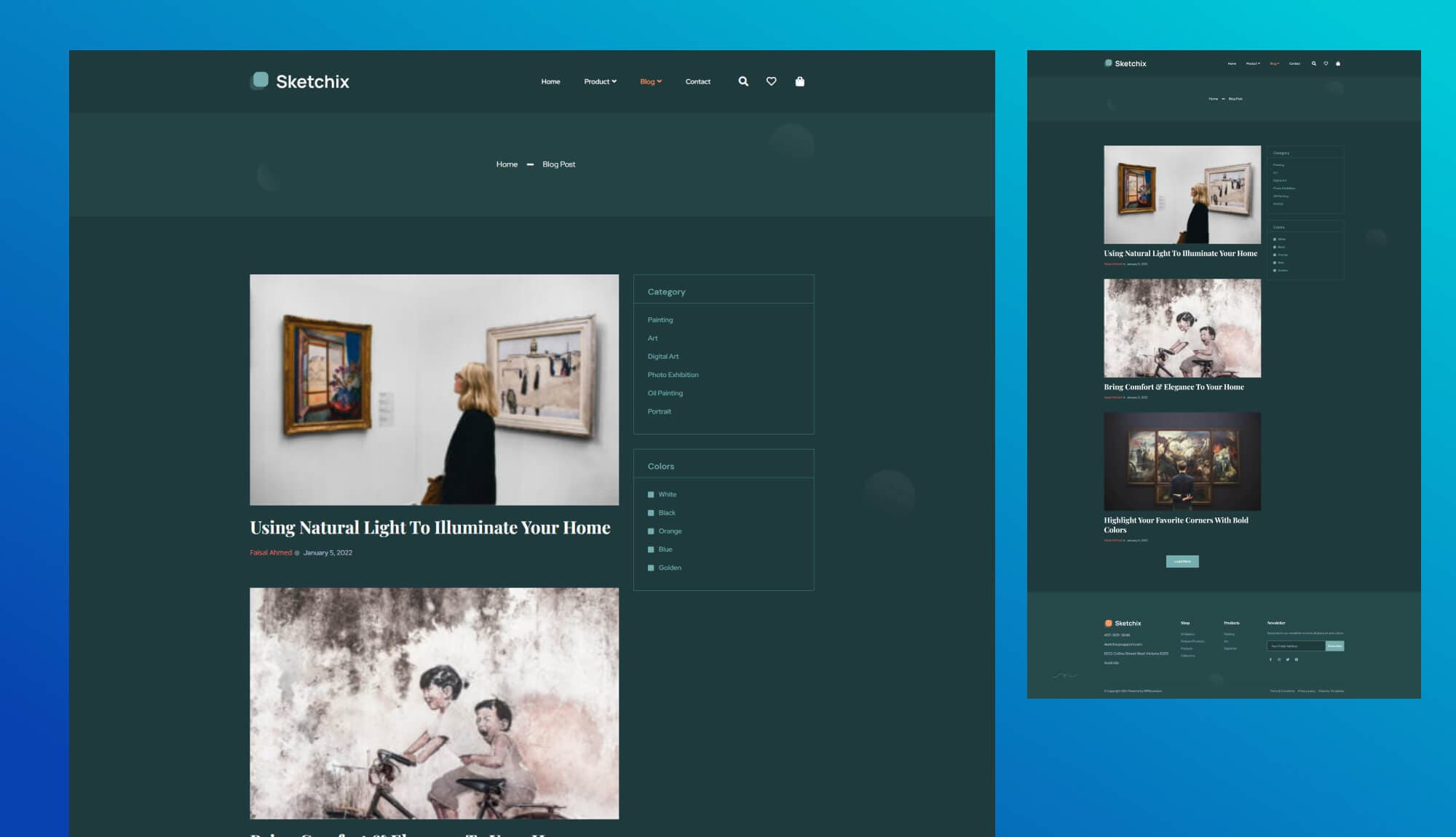
Task: Click heart icon in small preview header
Action: tap(1326, 63)
